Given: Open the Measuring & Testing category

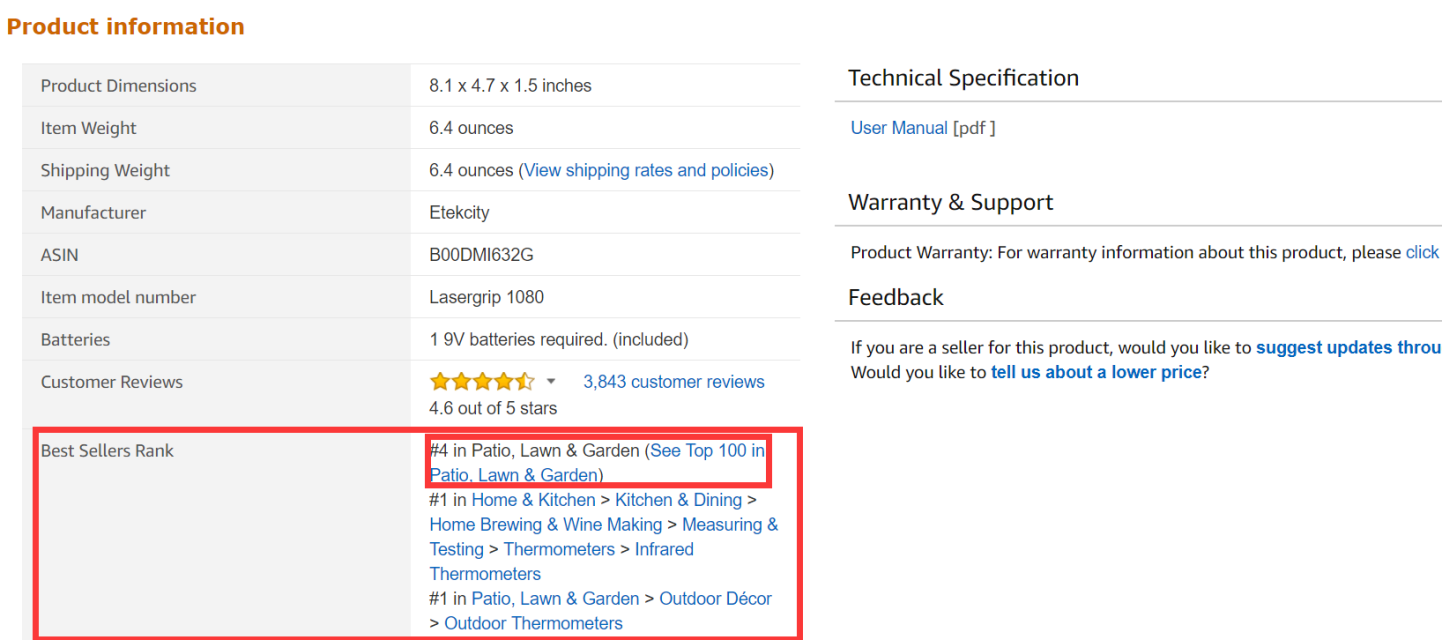Looking at the screenshot, I should (729, 524).
